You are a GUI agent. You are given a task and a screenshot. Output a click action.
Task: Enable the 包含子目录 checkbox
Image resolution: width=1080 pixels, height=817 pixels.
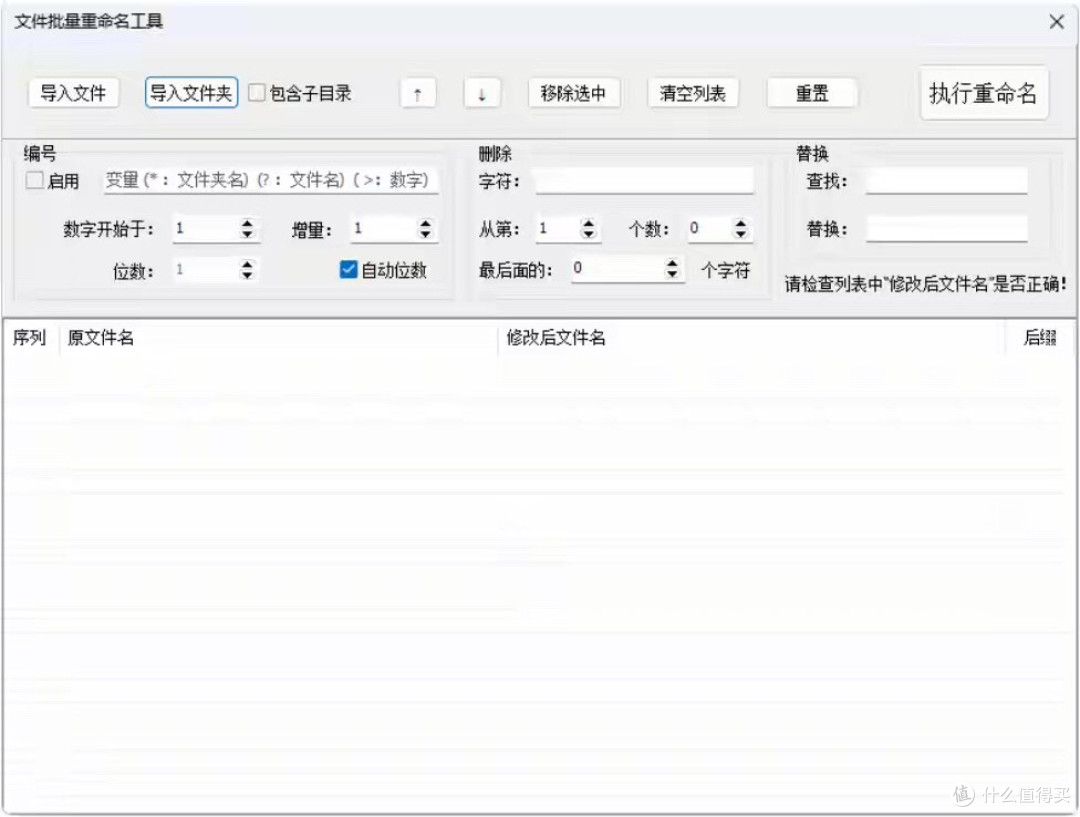pos(257,92)
